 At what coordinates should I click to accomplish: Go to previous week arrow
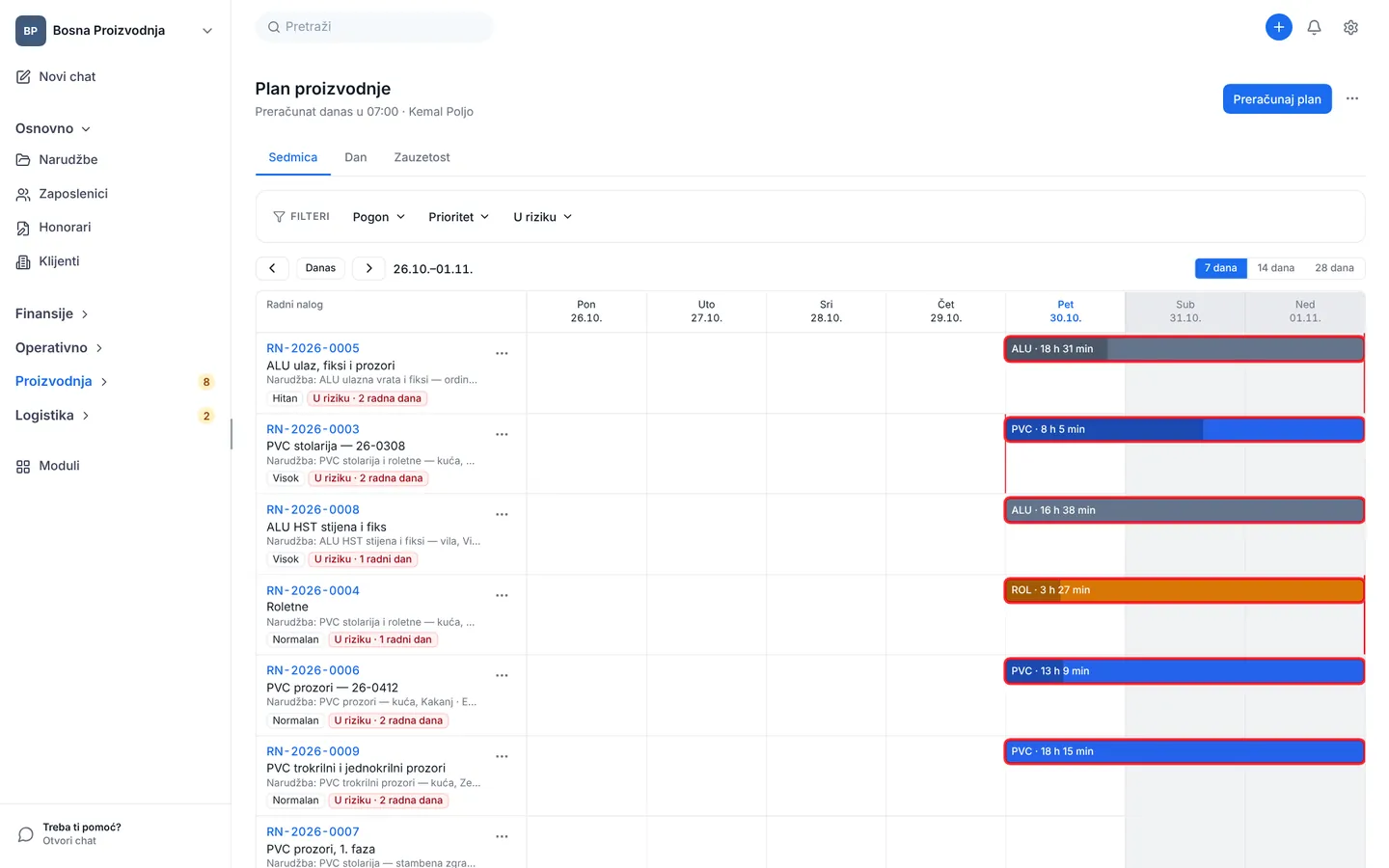pyautogui.click(x=272, y=268)
